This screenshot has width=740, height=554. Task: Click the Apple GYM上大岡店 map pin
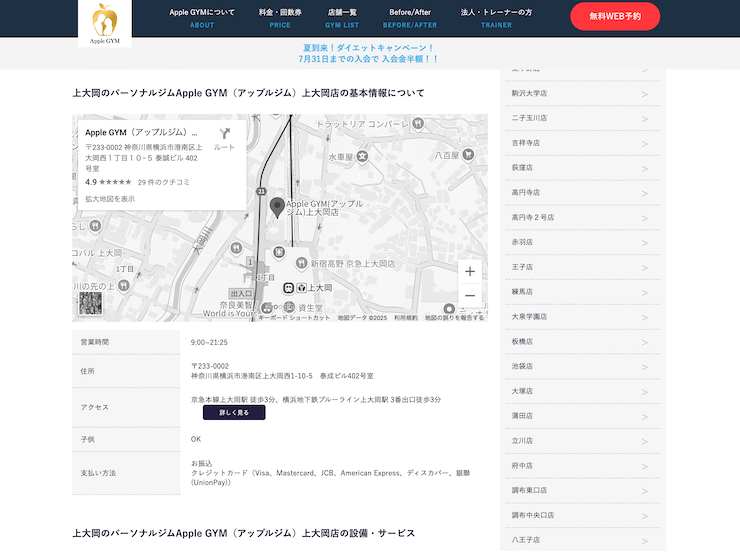[x=277, y=207]
